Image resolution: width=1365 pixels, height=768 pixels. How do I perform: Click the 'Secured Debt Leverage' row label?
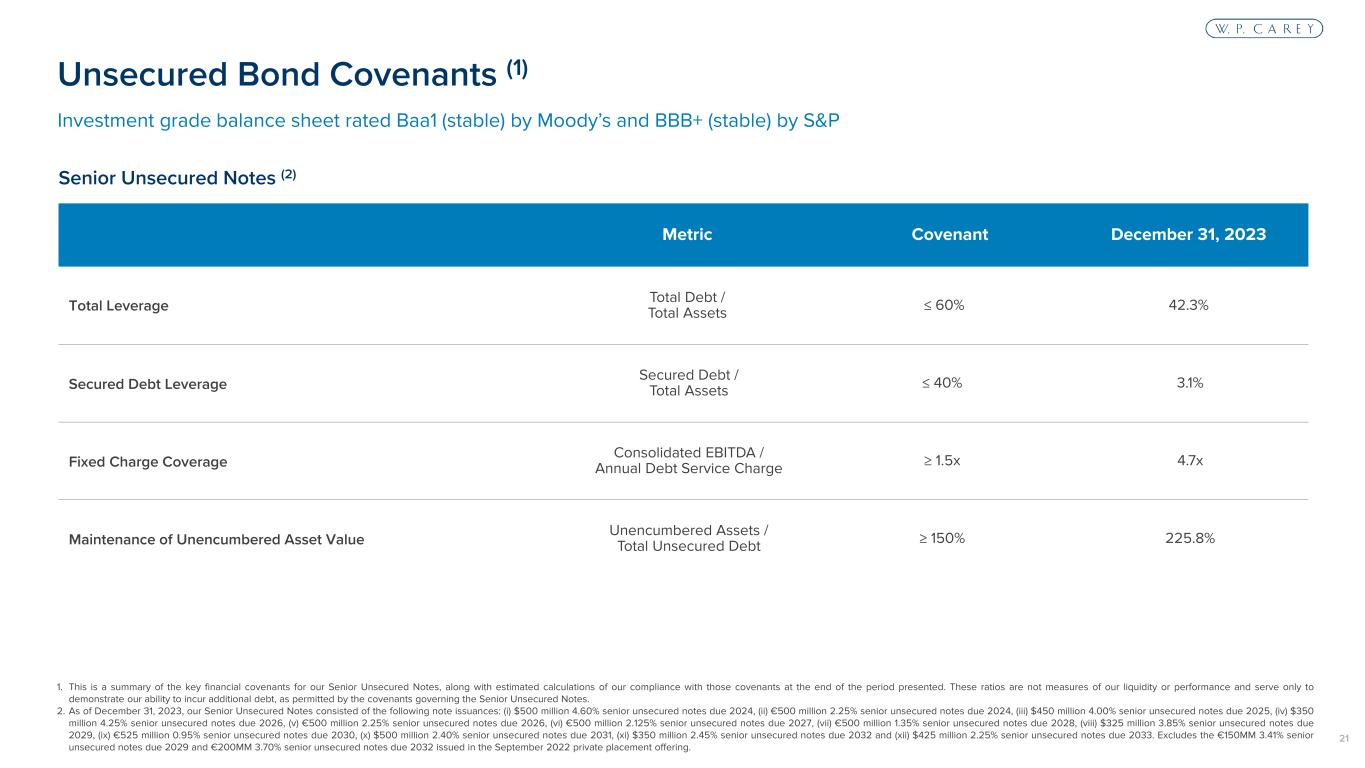[147, 384]
